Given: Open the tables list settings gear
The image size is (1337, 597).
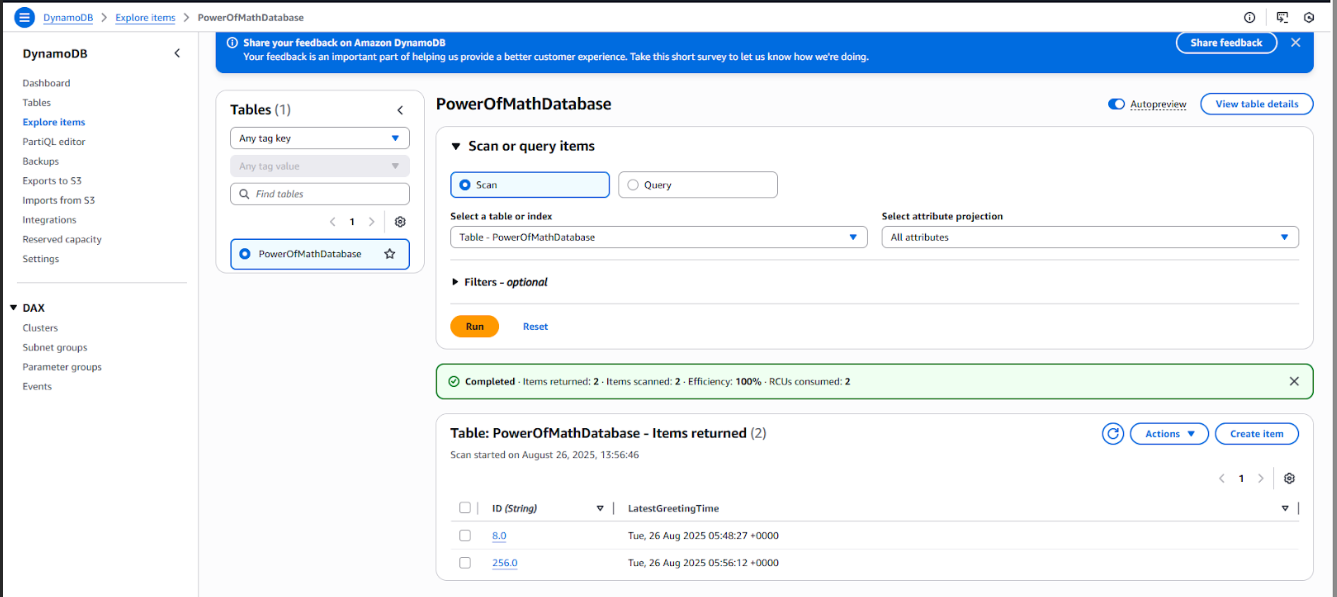Looking at the screenshot, I should pyautogui.click(x=400, y=222).
